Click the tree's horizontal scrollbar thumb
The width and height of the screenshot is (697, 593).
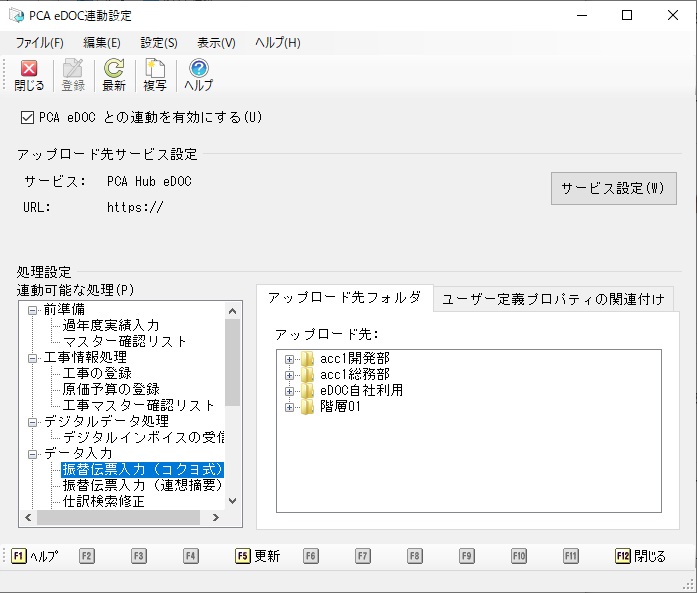[x=118, y=517]
